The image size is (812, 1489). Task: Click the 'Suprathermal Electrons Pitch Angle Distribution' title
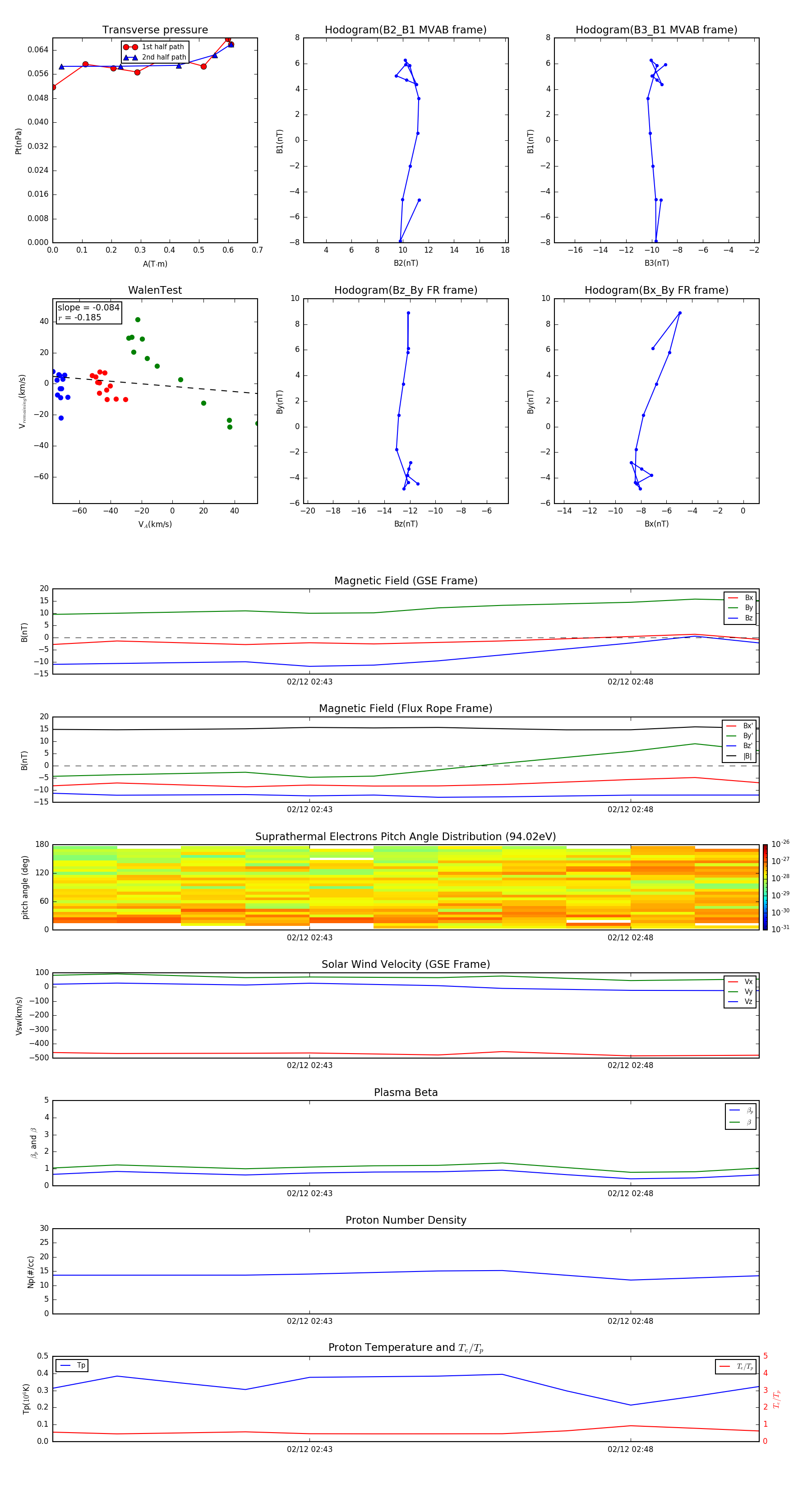point(406,837)
